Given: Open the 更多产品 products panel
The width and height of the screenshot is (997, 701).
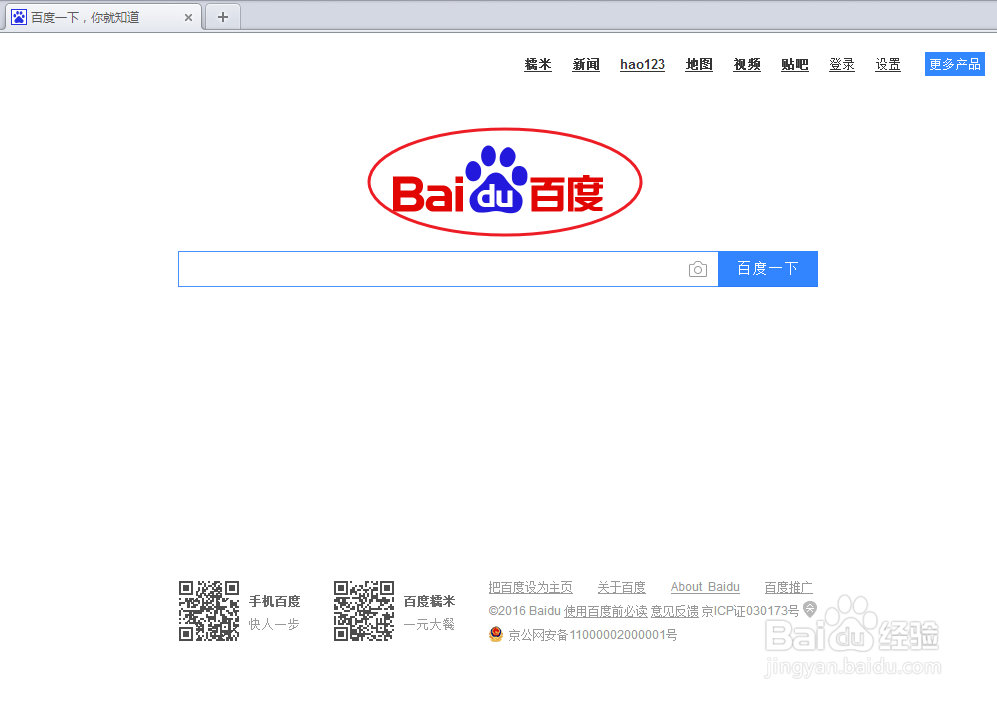Looking at the screenshot, I should coord(954,63).
